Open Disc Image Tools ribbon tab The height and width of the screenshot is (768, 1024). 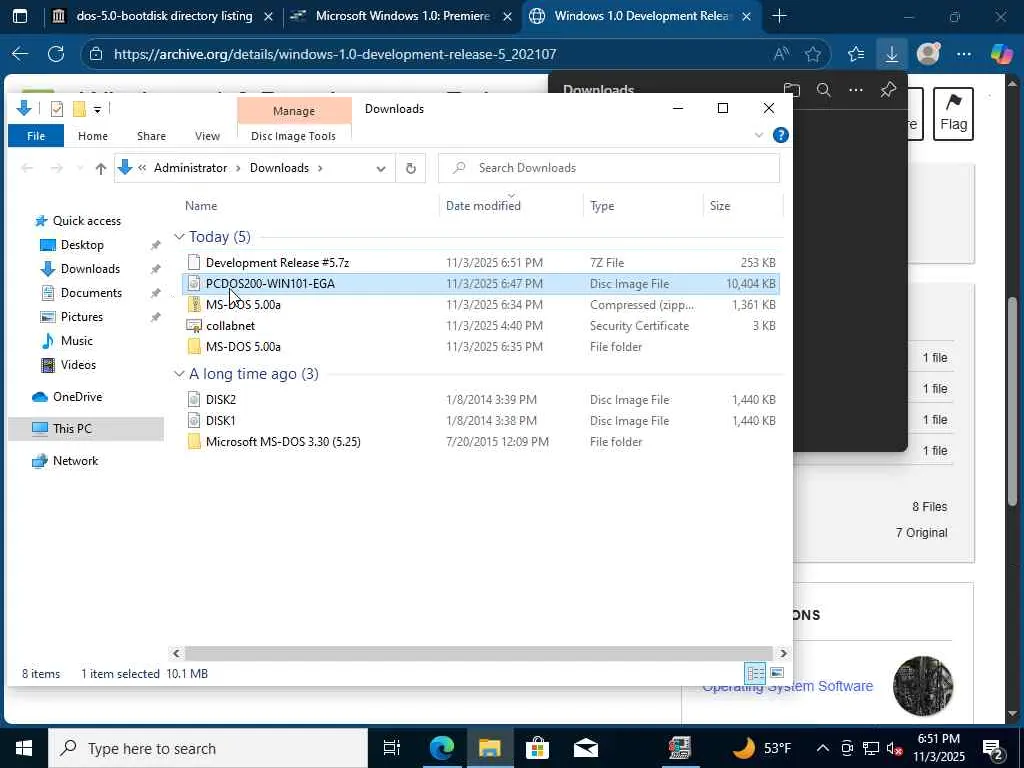point(293,136)
